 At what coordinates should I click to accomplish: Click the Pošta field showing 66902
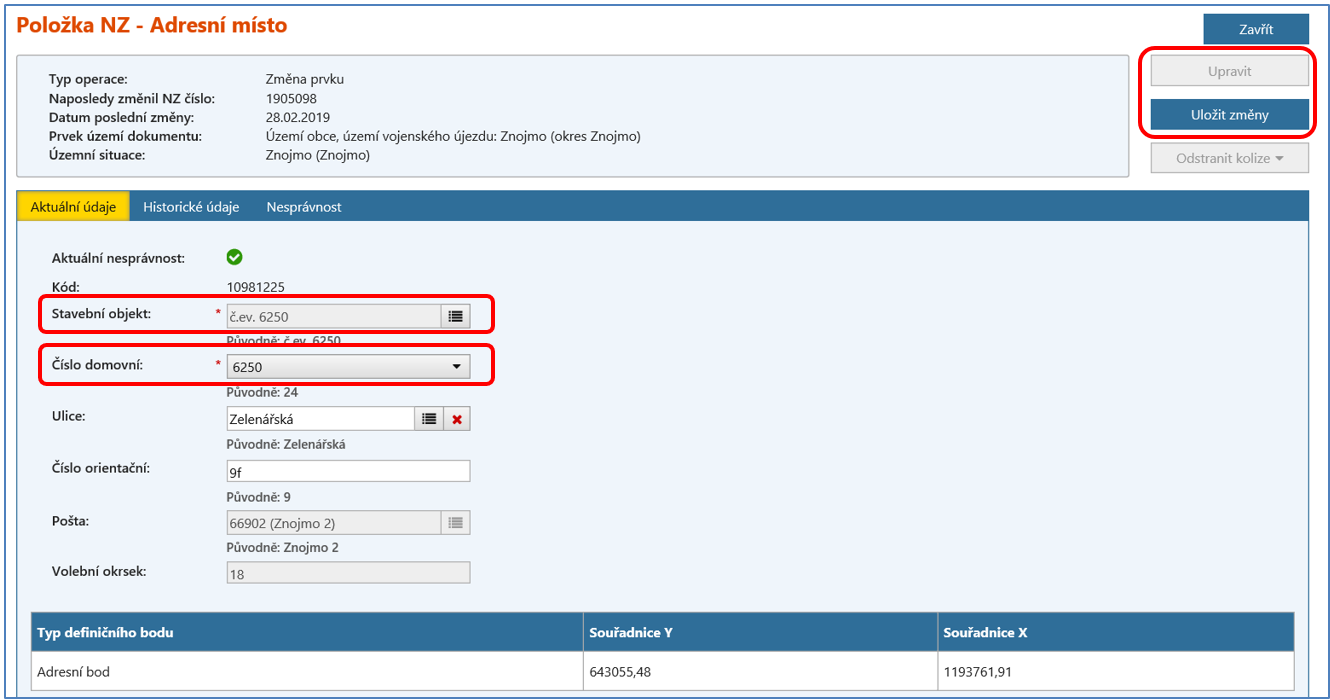click(x=334, y=522)
